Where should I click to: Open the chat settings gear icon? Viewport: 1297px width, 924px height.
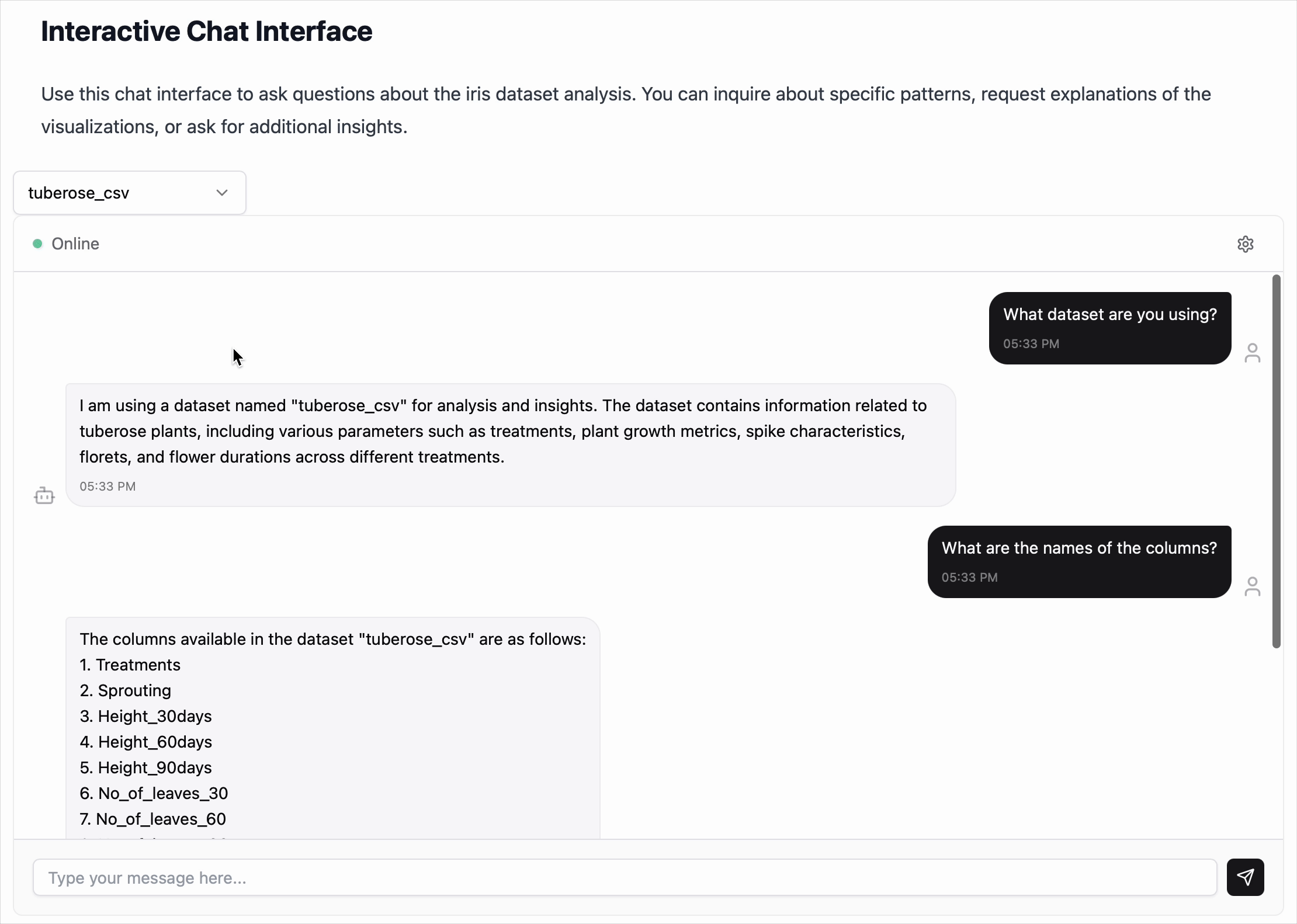[x=1245, y=244]
